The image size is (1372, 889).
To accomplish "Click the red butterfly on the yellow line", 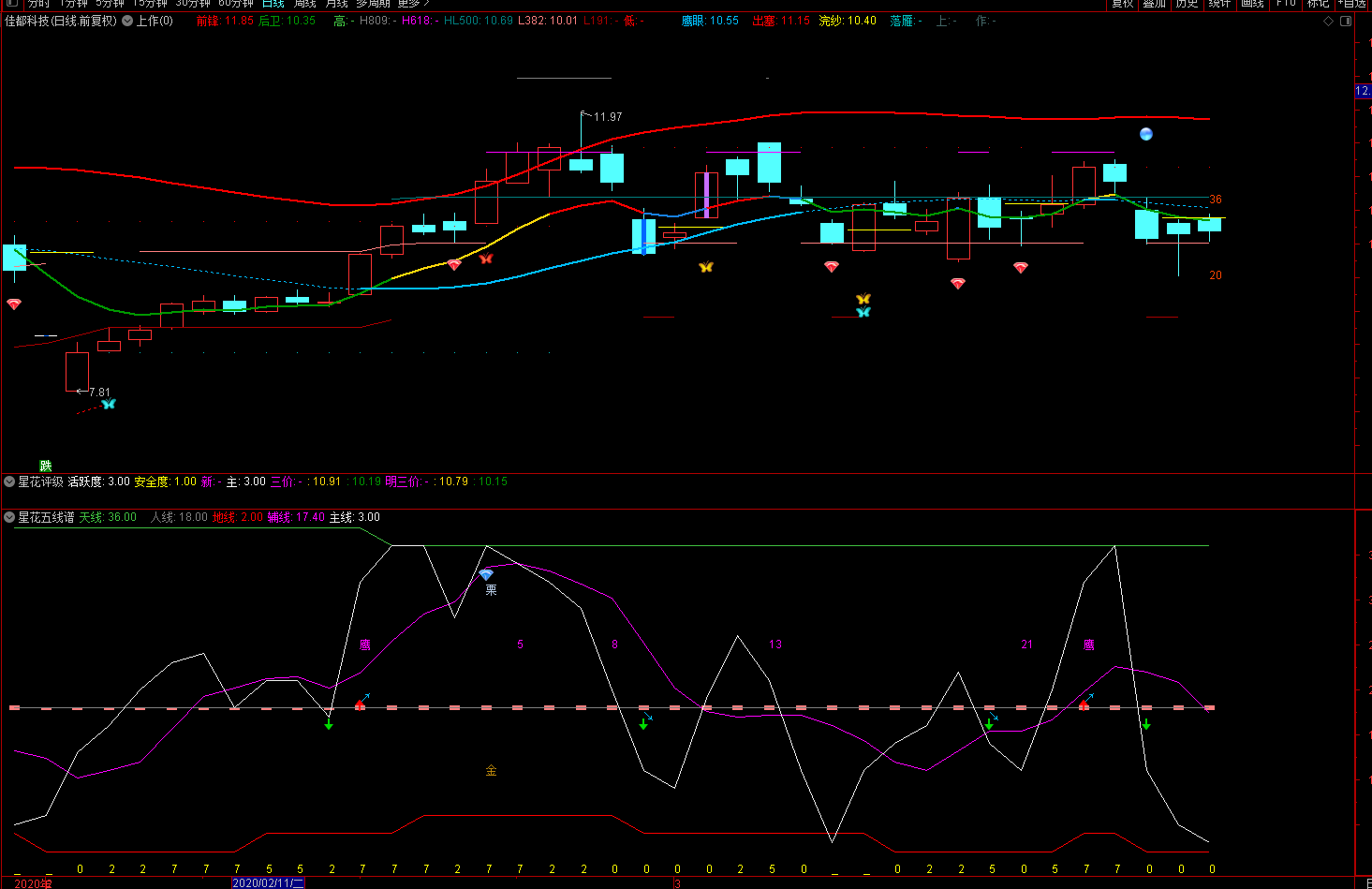I will [x=486, y=259].
